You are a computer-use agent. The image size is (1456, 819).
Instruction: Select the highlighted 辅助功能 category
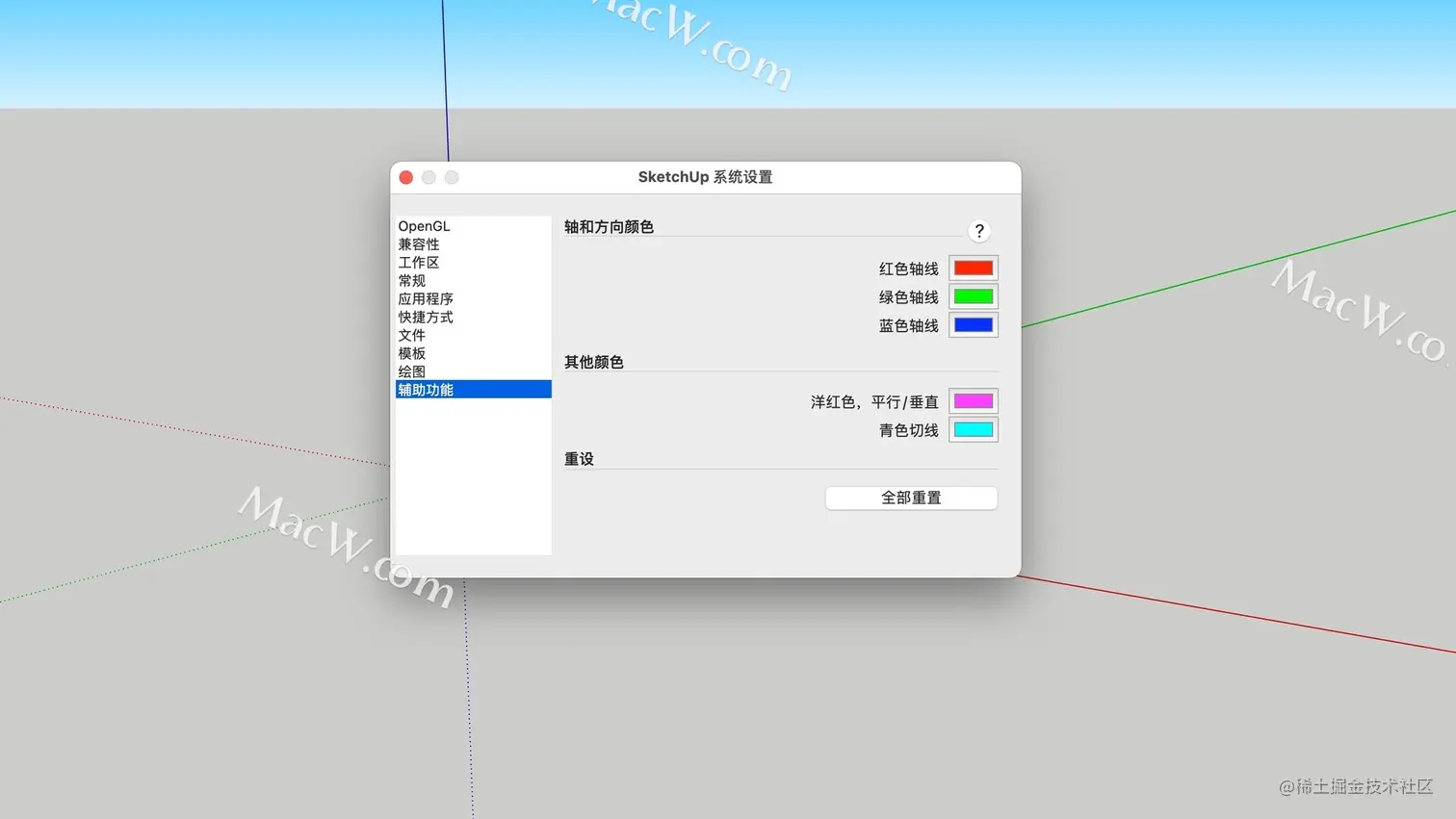point(473,390)
